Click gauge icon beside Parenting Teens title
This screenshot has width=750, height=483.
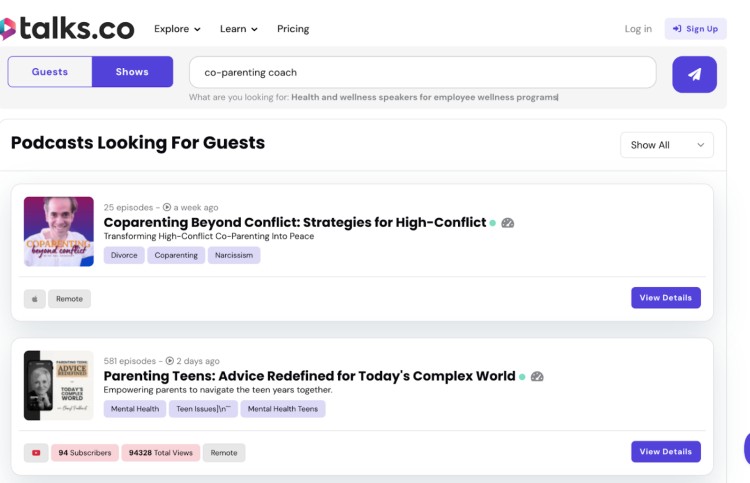coord(537,376)
